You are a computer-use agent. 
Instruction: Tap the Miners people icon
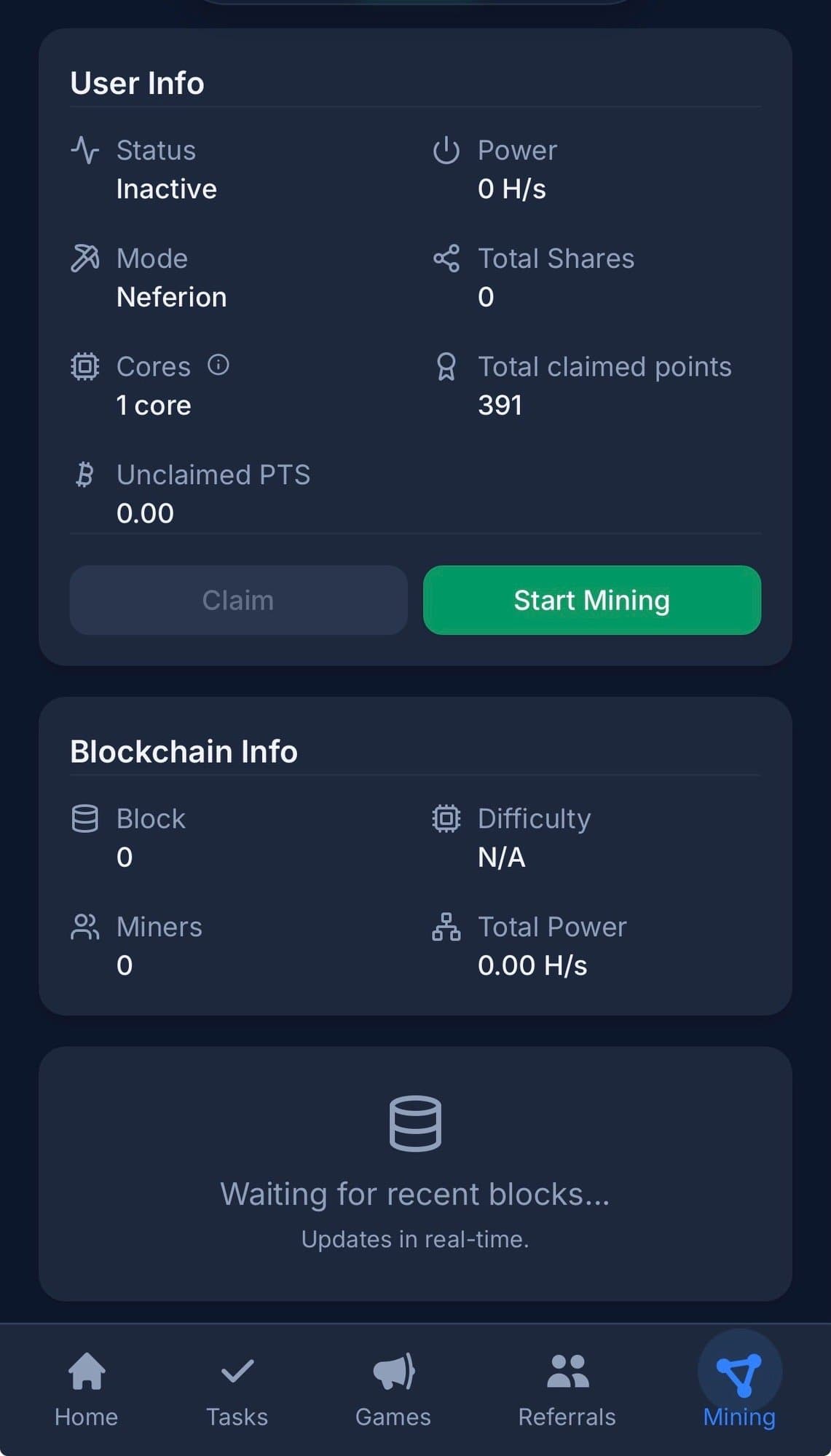(x=85, y=927)
